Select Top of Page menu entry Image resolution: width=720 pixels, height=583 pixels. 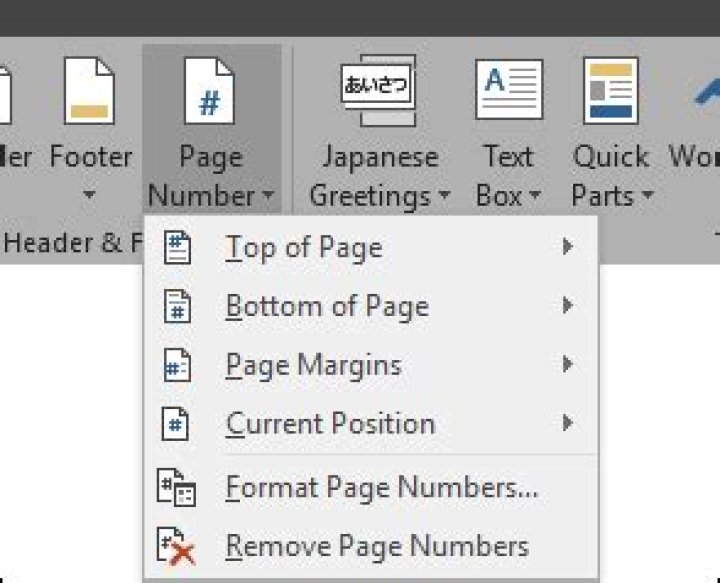[x=371, y=247]
